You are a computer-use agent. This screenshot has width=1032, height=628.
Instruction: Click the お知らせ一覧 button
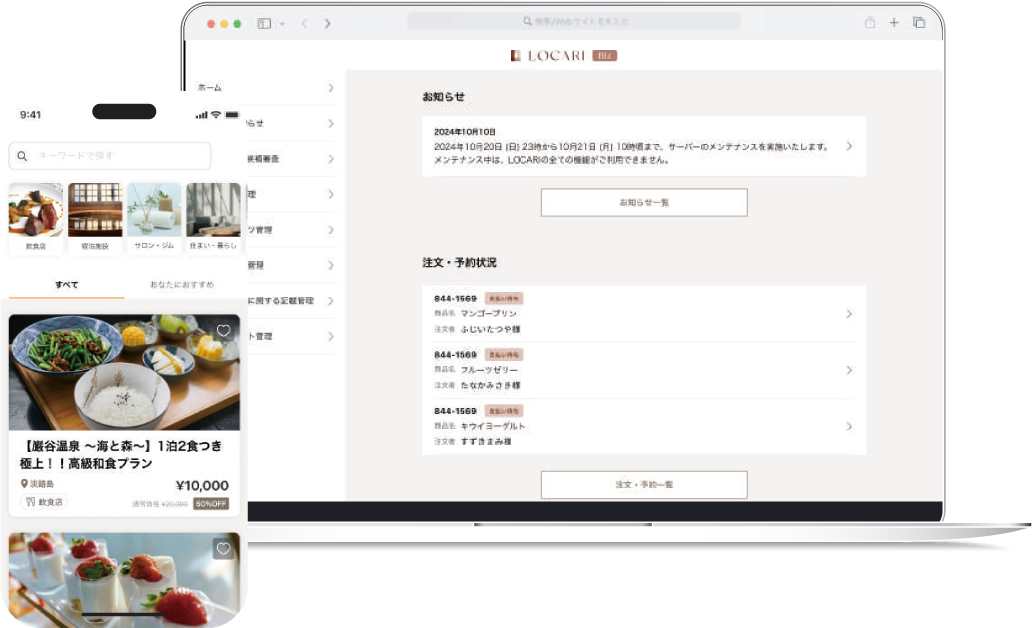[x=644, y=202]
